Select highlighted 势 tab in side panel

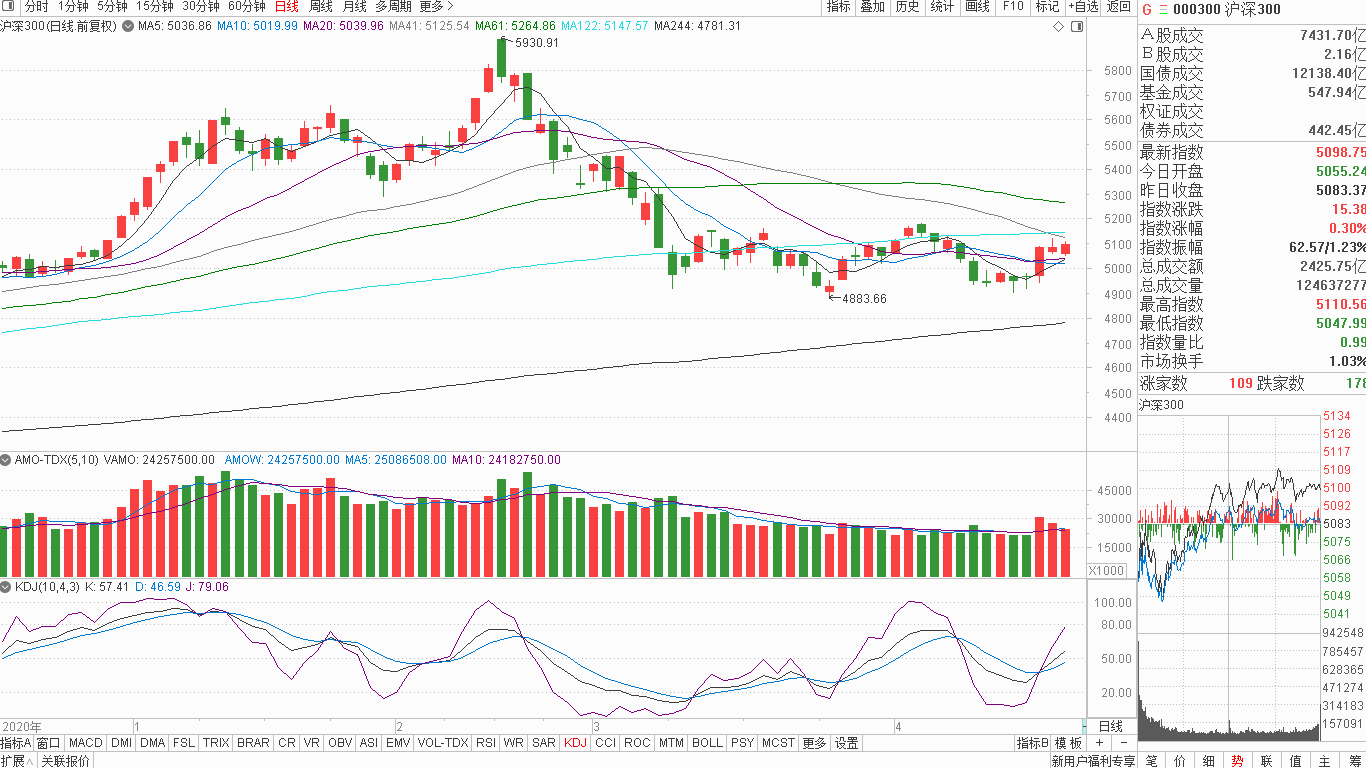pos(1238,761)
